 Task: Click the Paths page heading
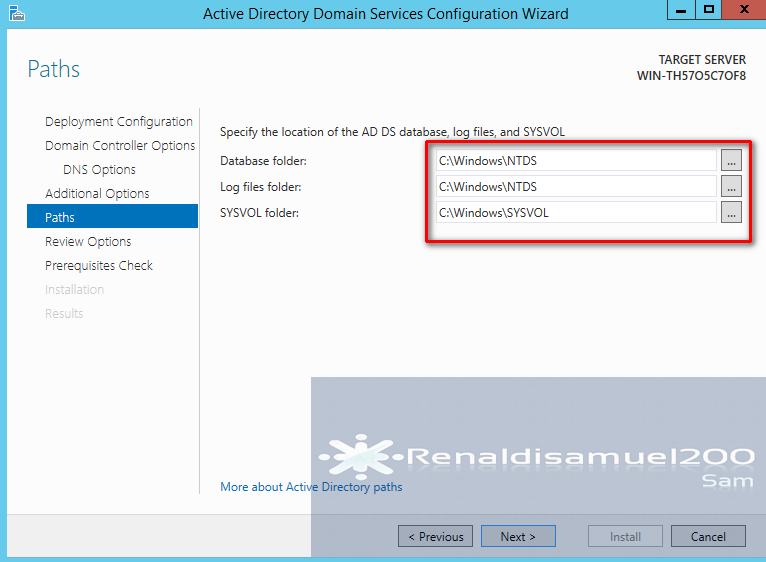[x=54, y=68]
